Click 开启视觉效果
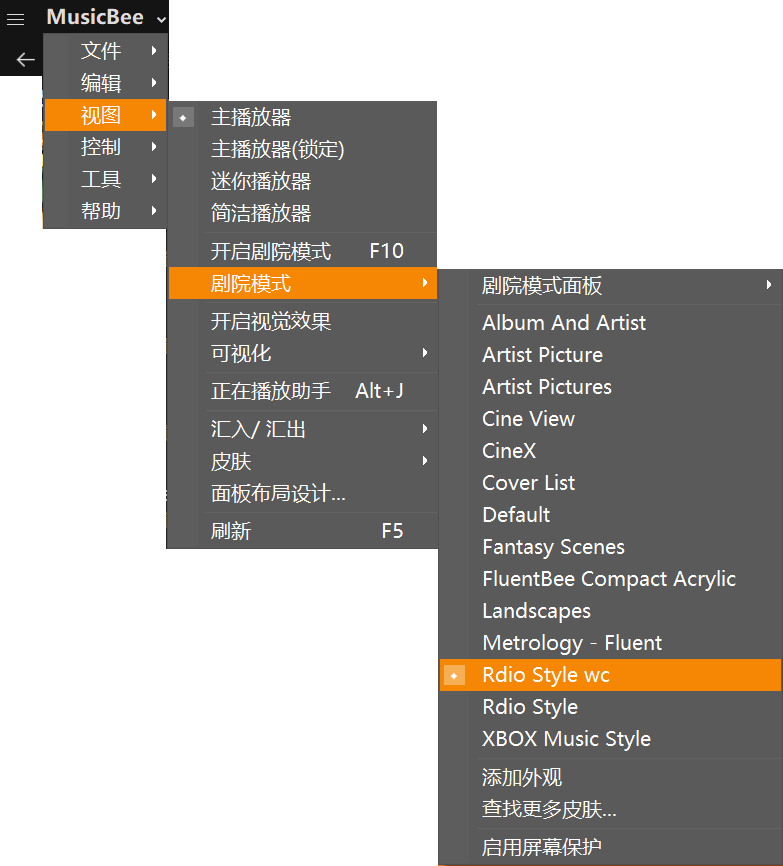 (x=303, y=321)
